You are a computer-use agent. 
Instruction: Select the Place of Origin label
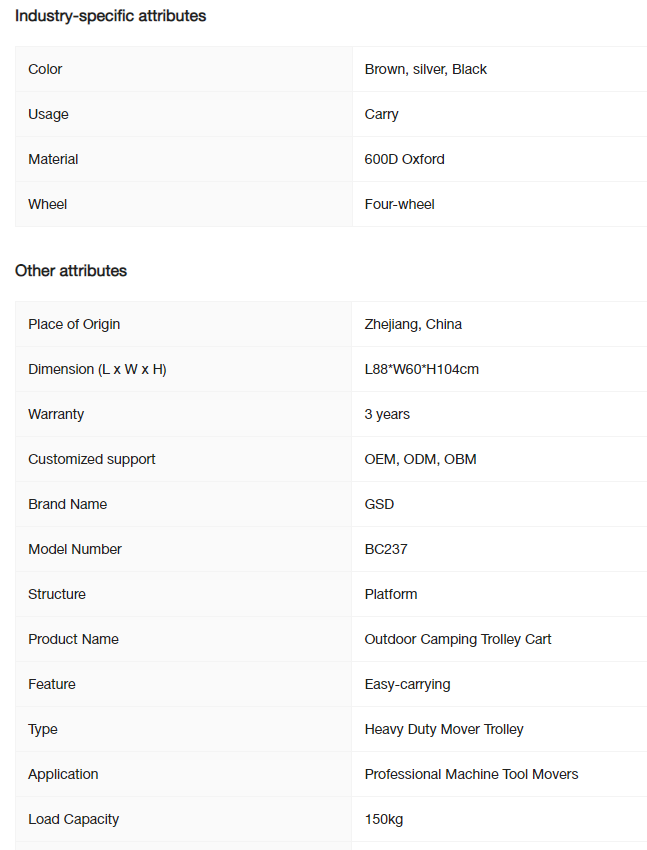click(74, 324)
